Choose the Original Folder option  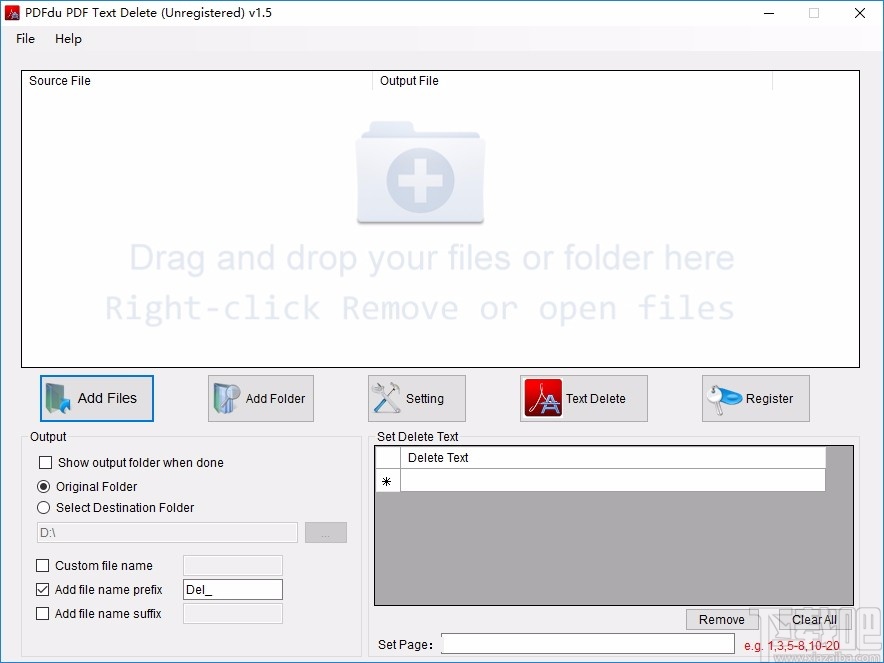[x=43, y=486]
